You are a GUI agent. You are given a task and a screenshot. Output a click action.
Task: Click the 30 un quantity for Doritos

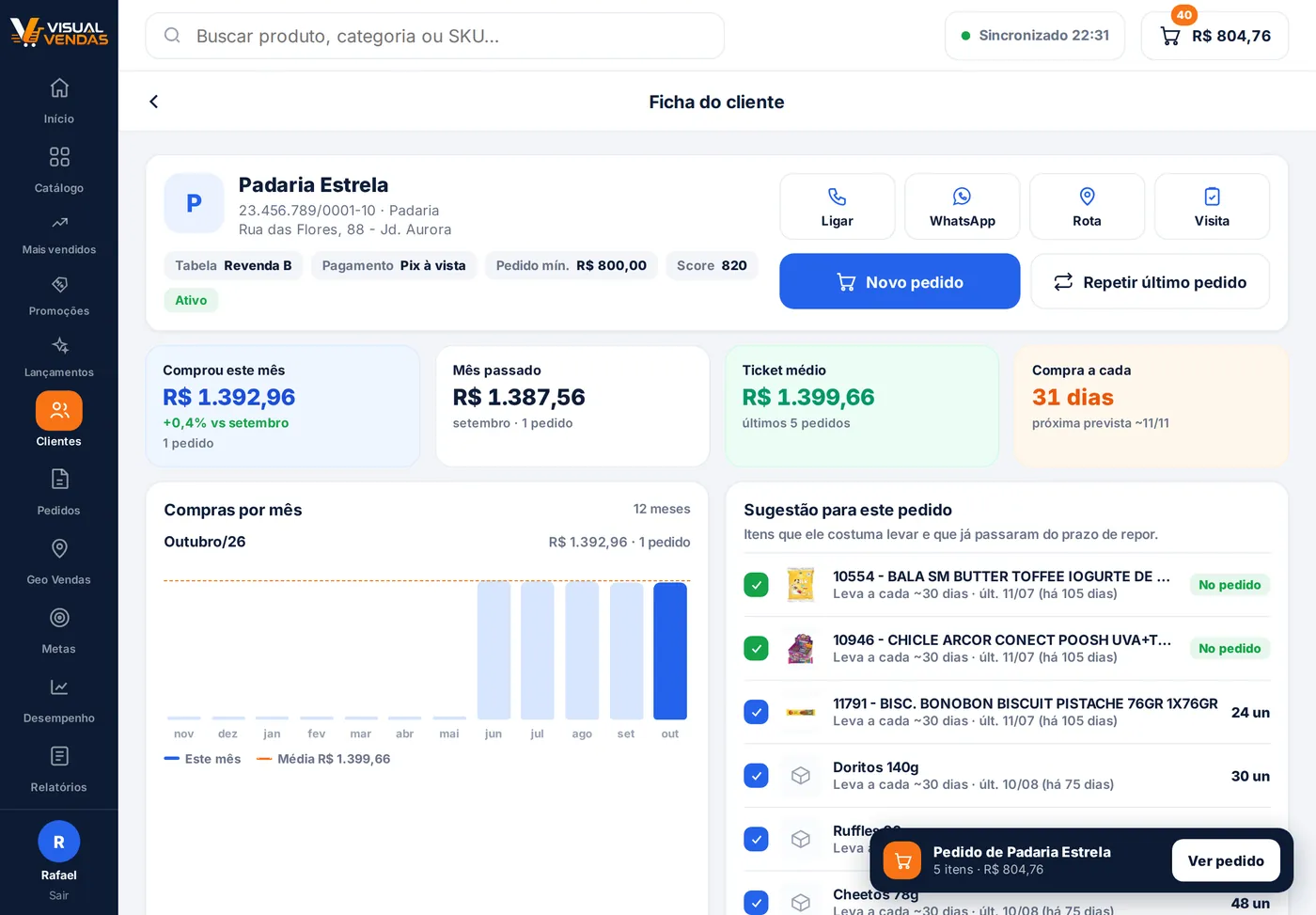[1250, 776]
